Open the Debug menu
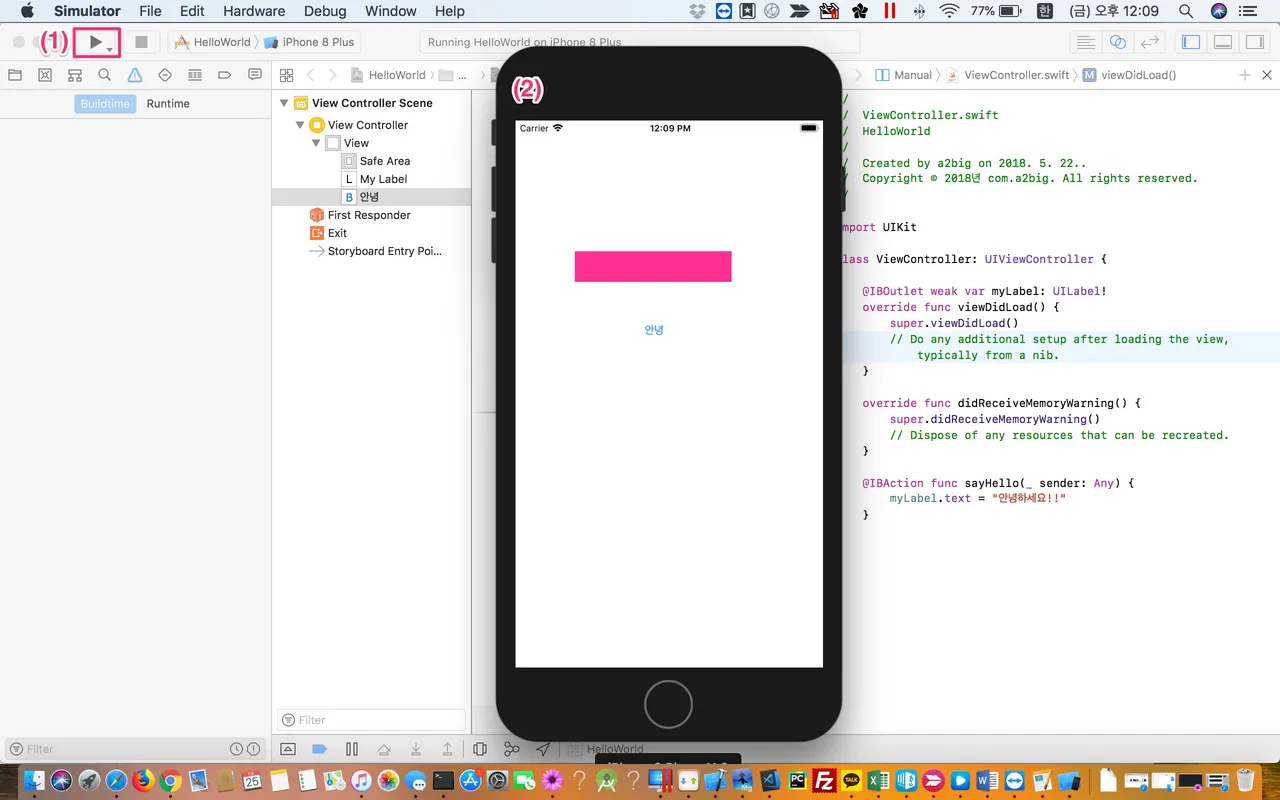The image size is (1280, 800). tap(324, 11)
